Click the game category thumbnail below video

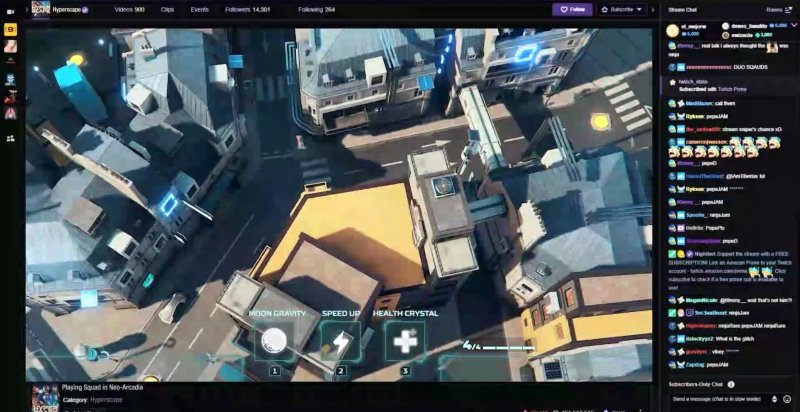coord(45,398)
